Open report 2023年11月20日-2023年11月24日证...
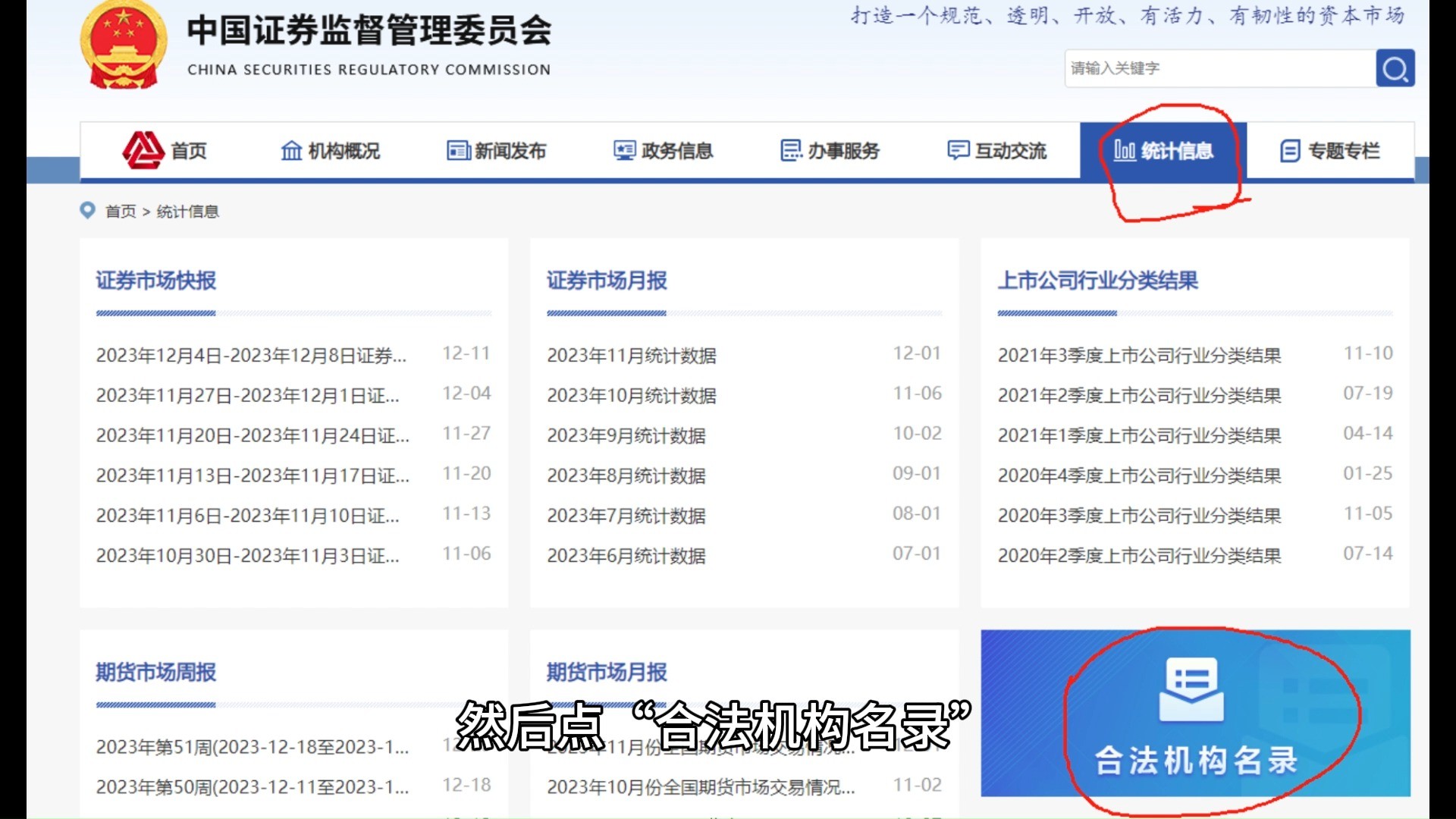Viewport: 1456px width, 819px height. 253,435
